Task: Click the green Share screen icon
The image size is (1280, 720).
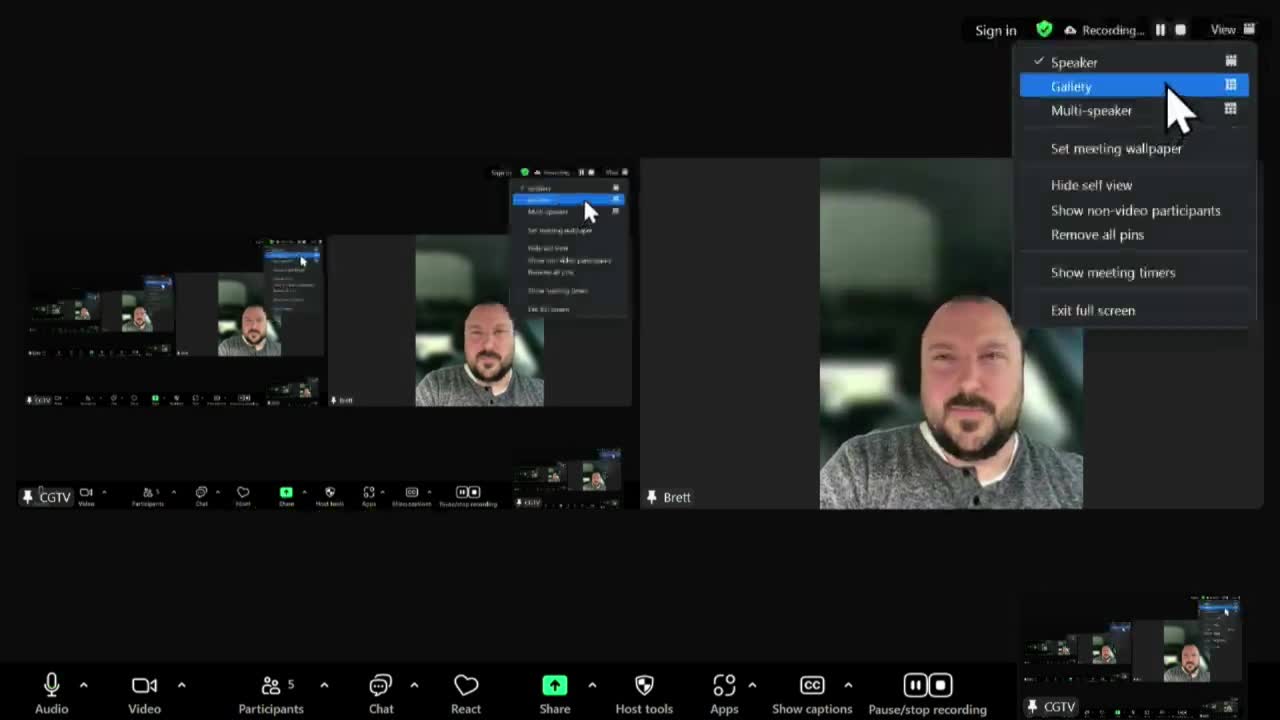Action: coord(554,686)
